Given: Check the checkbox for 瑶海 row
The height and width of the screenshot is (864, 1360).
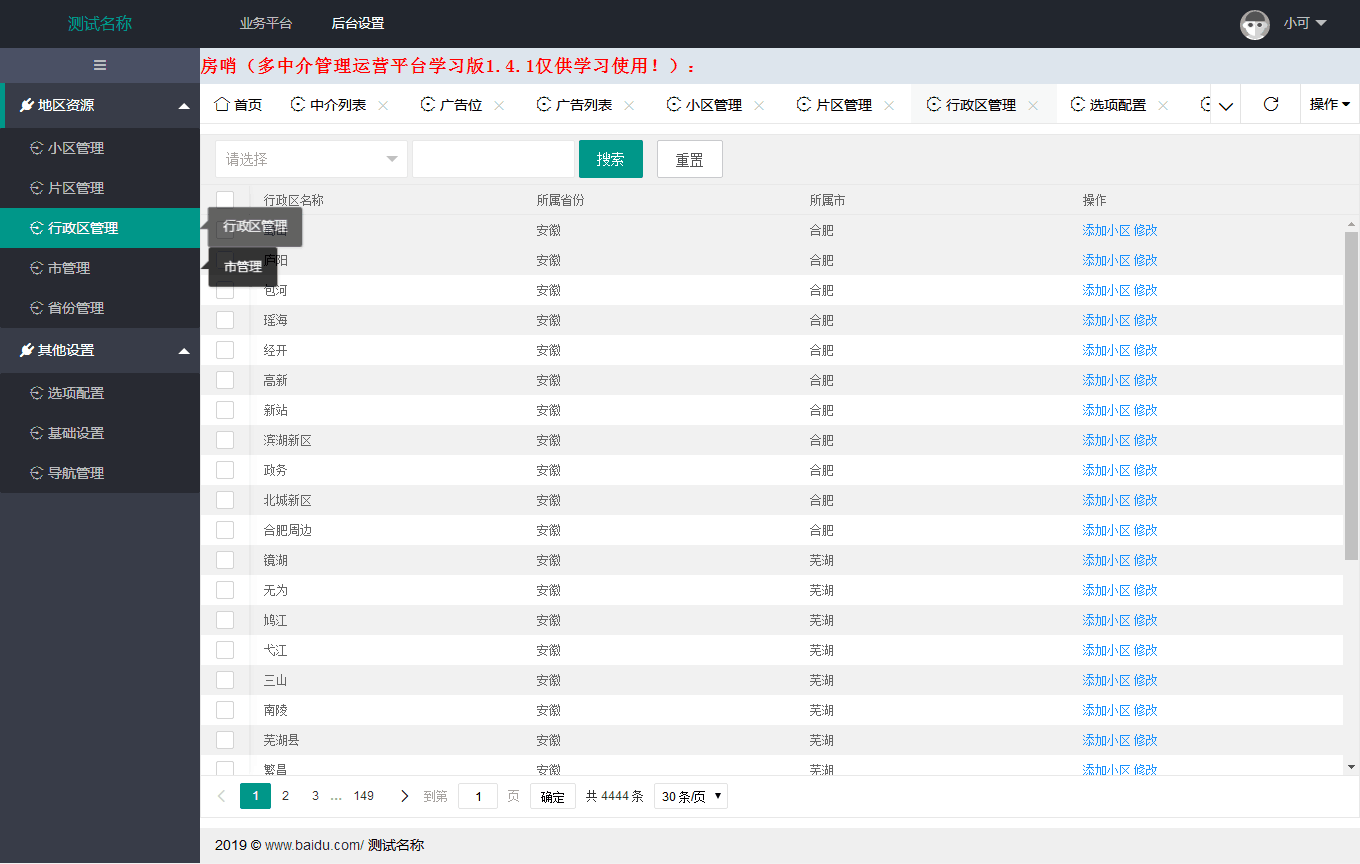Looking at the screenshot, I should (225, 320).
